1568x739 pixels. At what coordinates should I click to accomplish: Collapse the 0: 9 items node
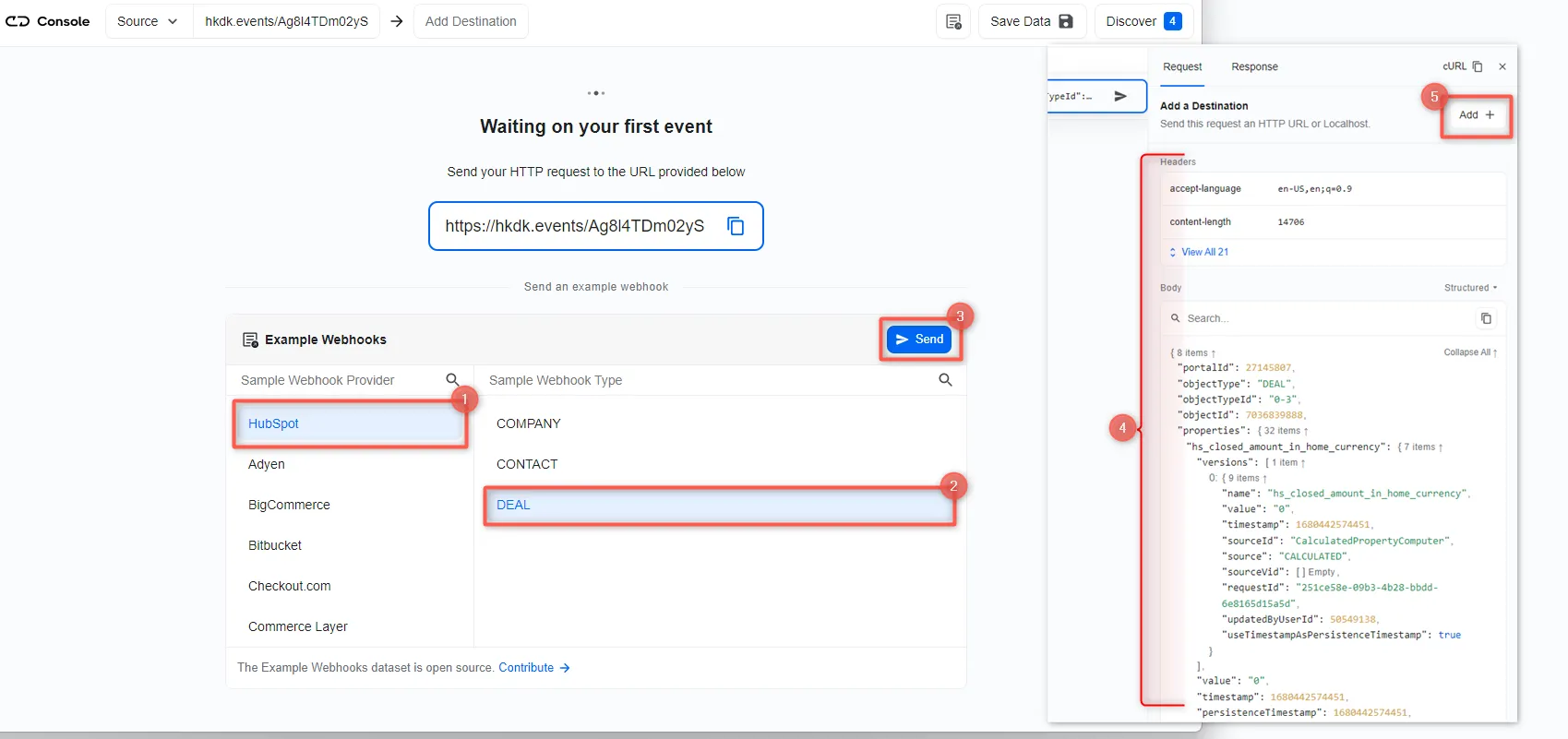coord(1238,479)
